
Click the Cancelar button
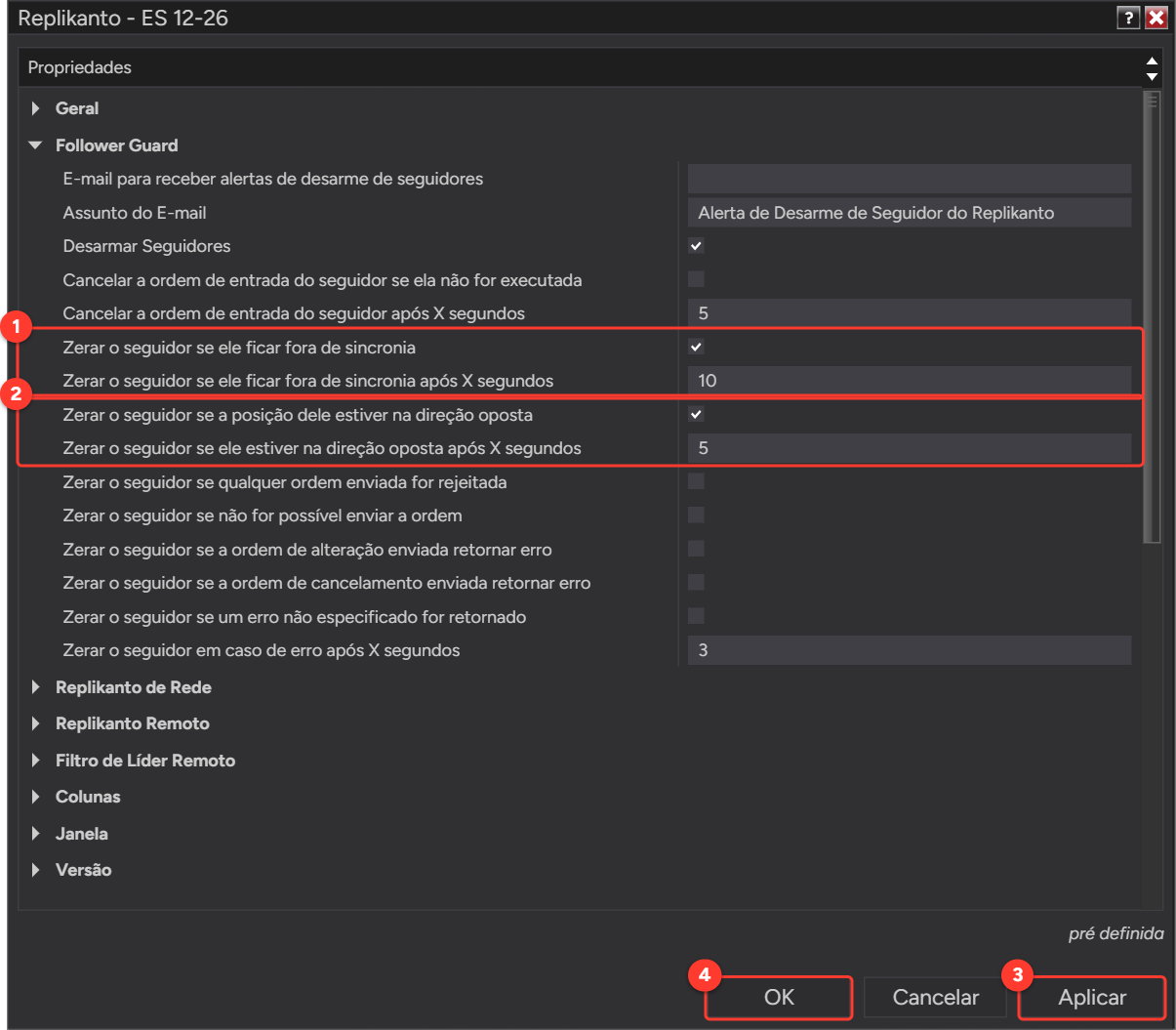click(935, 998)
